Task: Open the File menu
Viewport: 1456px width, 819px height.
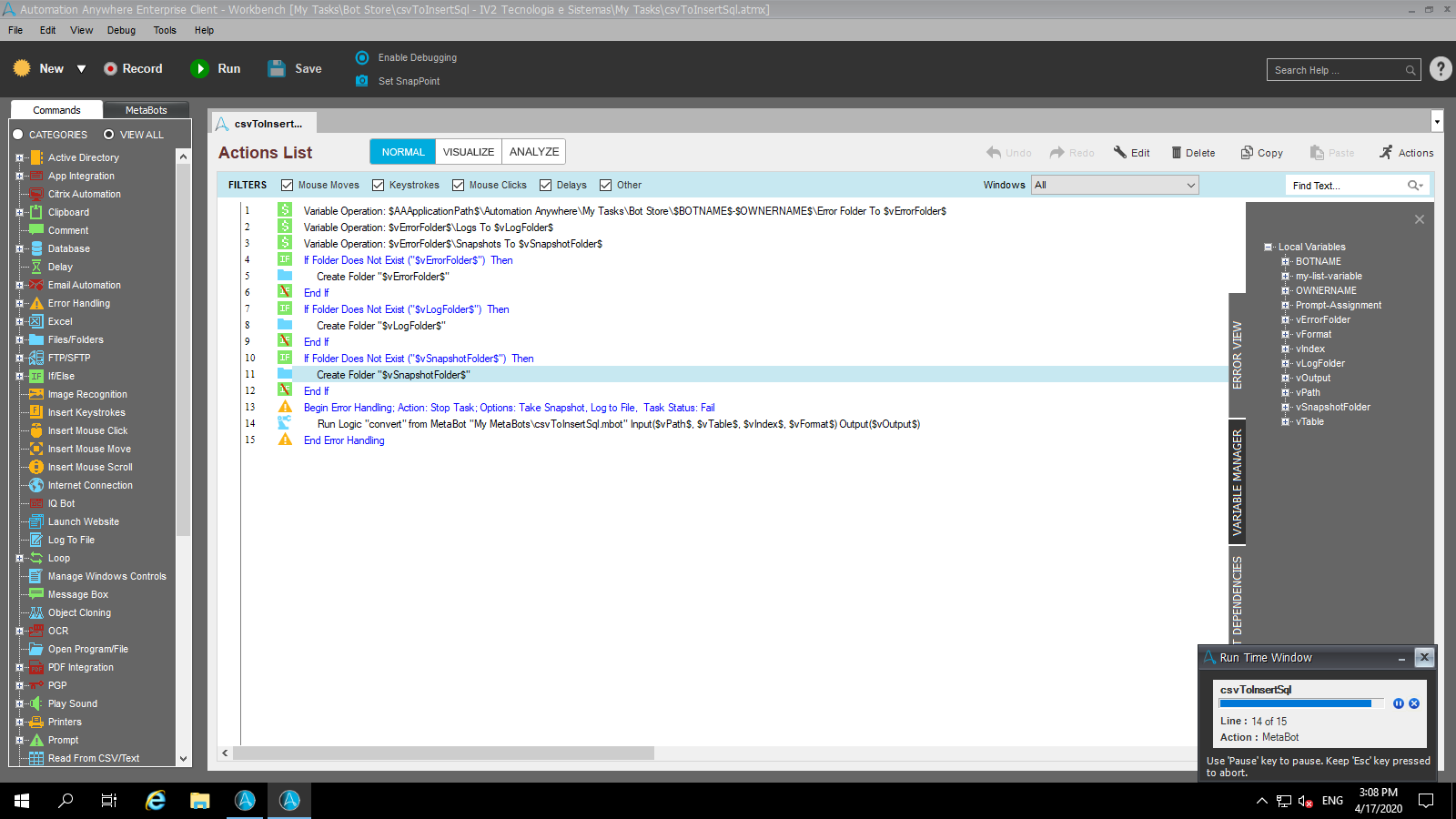Action: tap(15, 30)
